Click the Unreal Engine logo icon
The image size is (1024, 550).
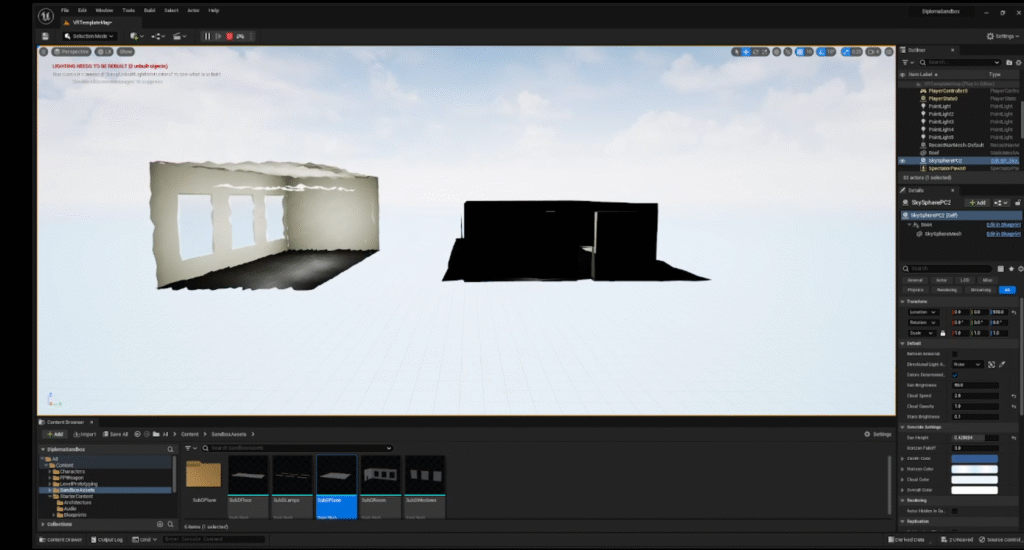(x=46, y=14)
